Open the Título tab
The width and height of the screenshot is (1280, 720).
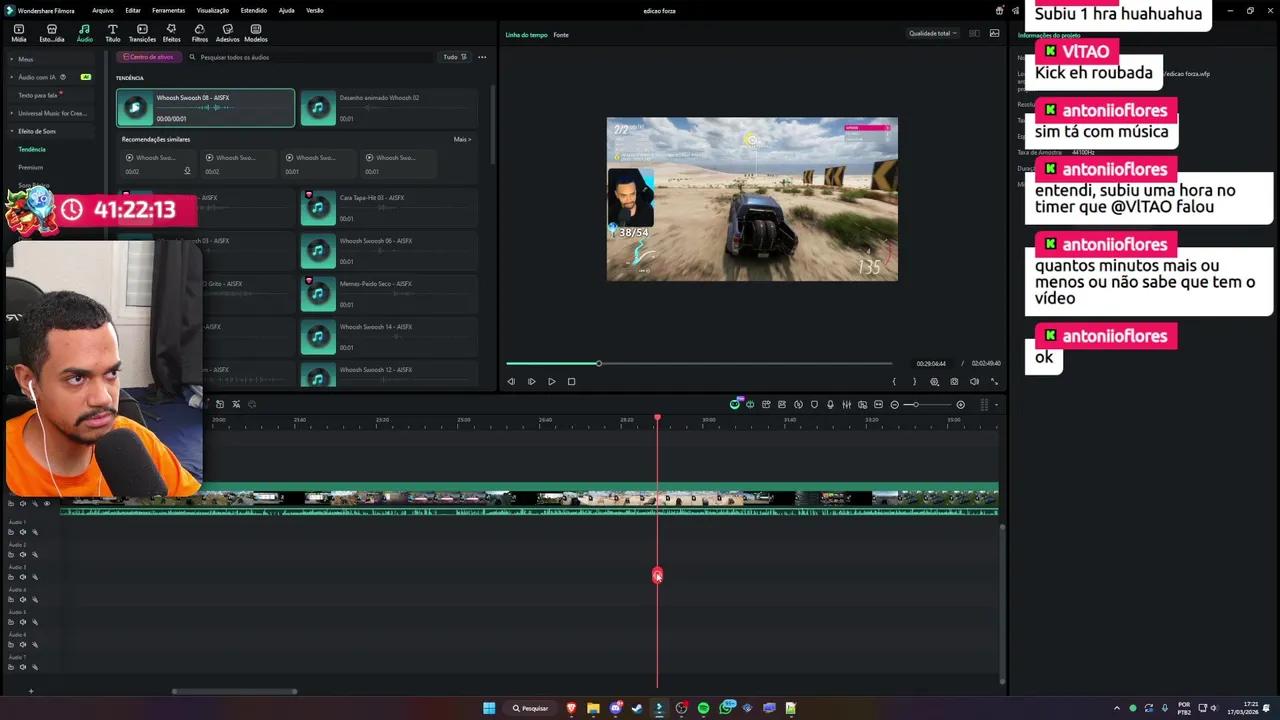coord(112,33)
